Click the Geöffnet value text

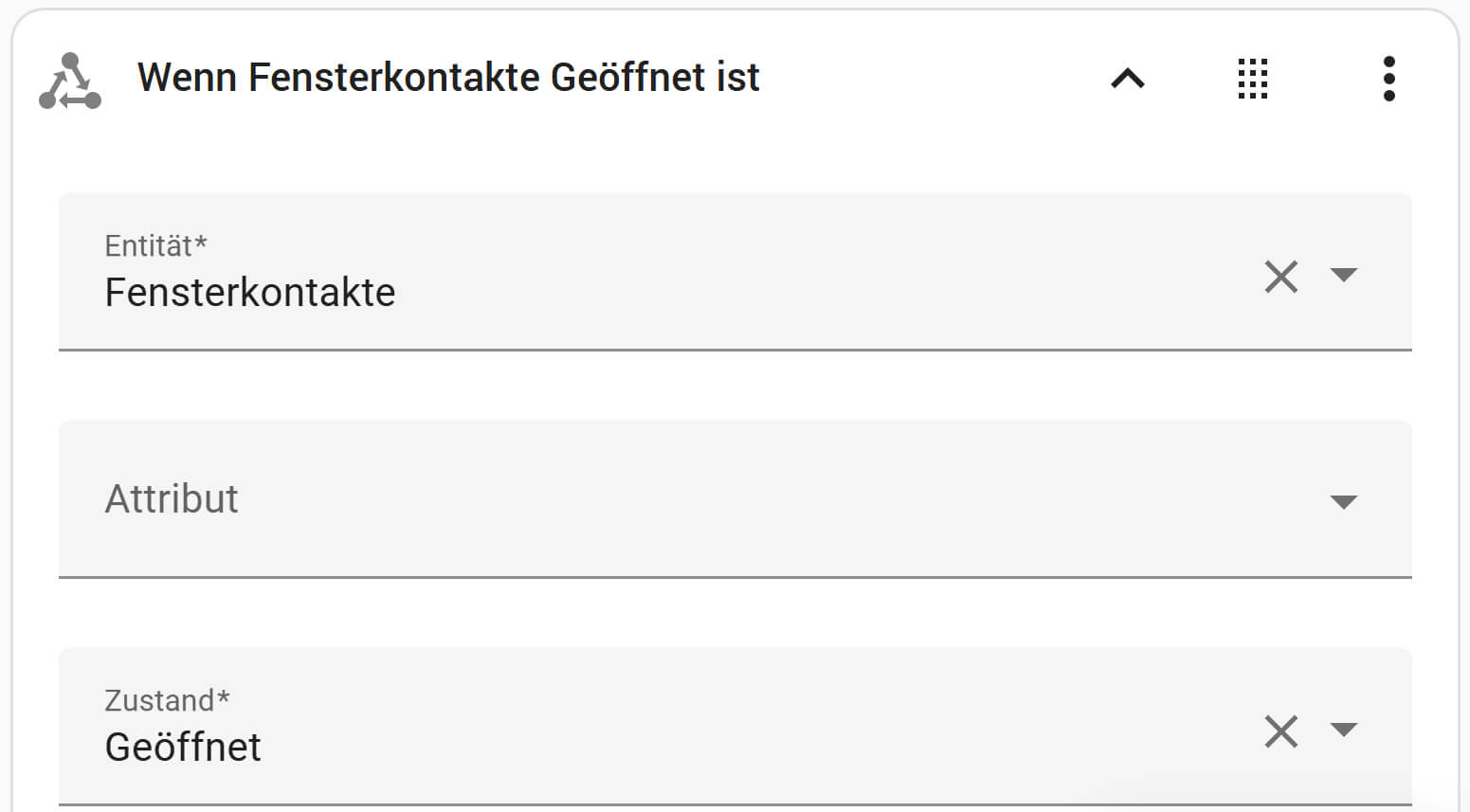pyautogui.click(x=182, y=748)
